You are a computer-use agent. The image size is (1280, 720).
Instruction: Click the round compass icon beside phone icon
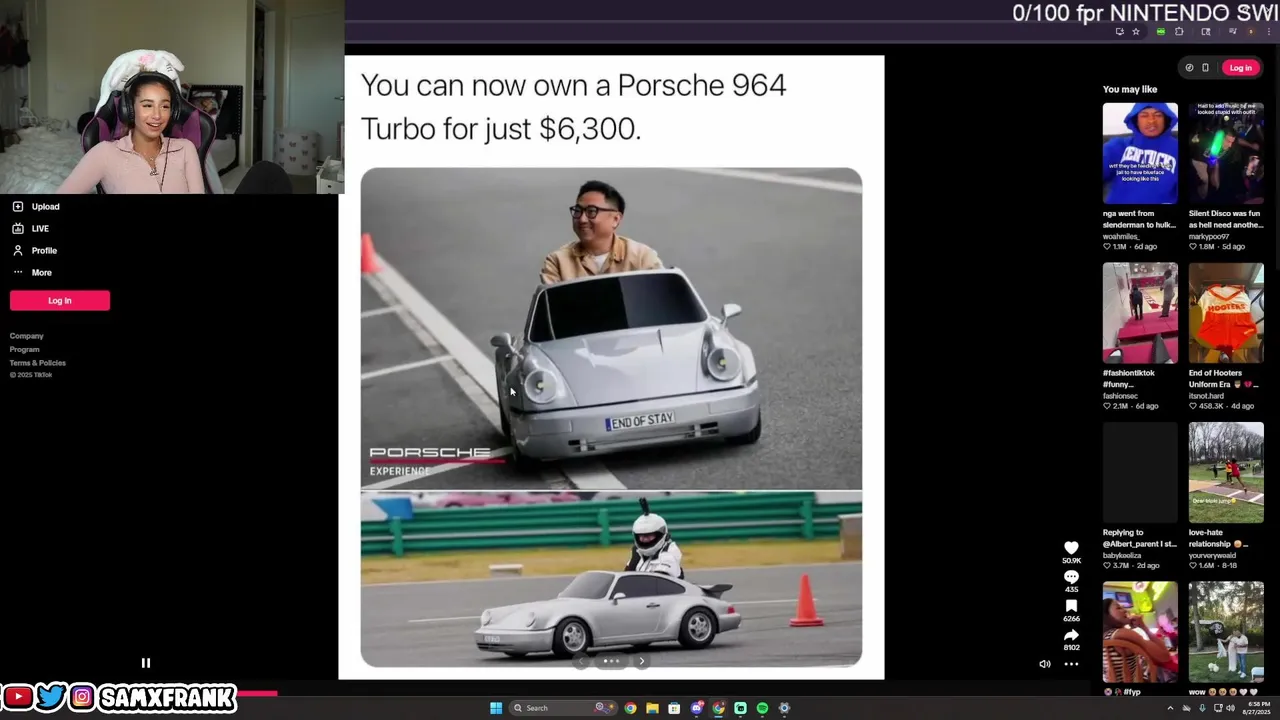point(1189,67)
